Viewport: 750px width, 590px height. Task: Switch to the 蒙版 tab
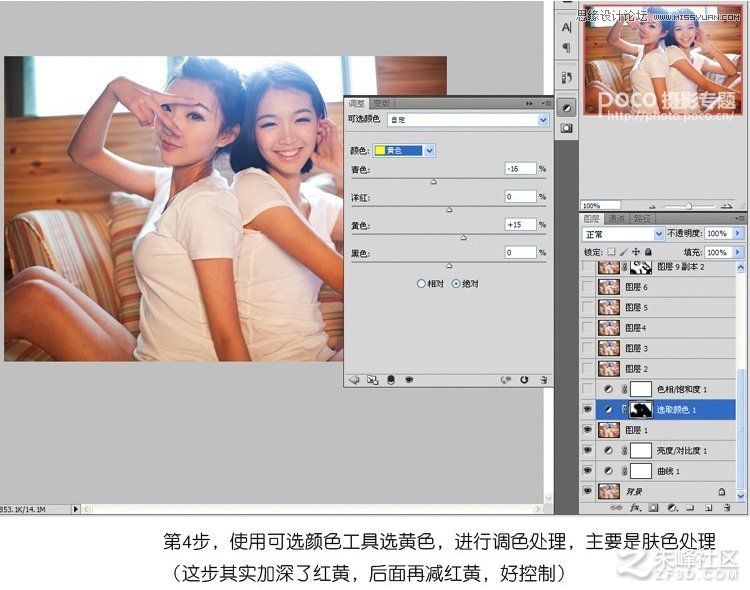click(x=381, y=103)
